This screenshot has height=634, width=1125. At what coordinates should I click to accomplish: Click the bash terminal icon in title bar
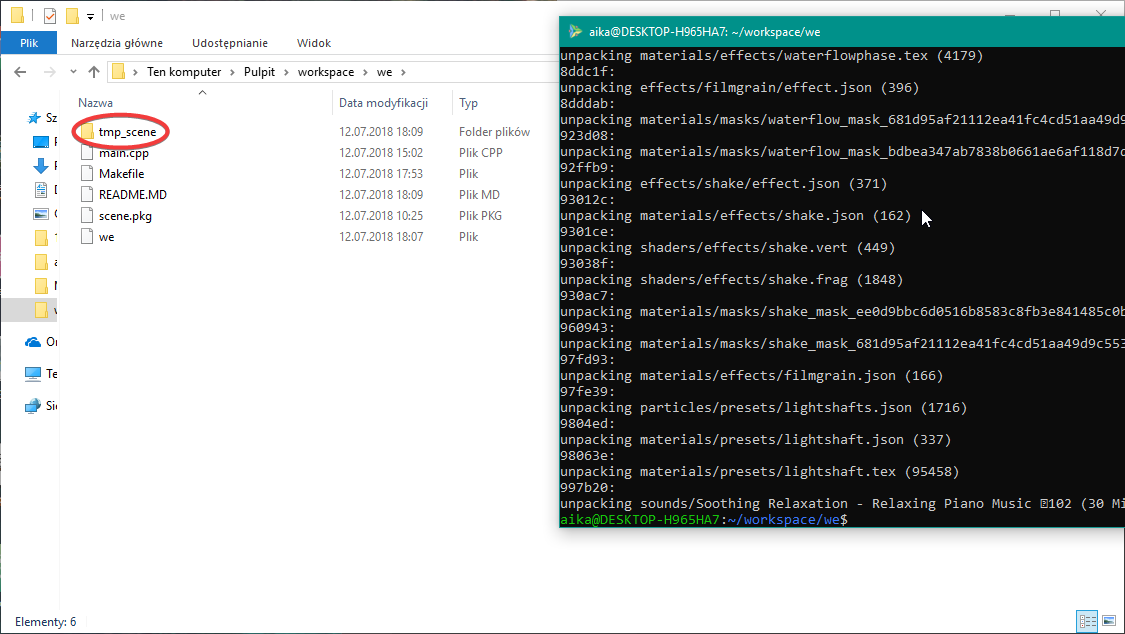(x=573, y=31)
